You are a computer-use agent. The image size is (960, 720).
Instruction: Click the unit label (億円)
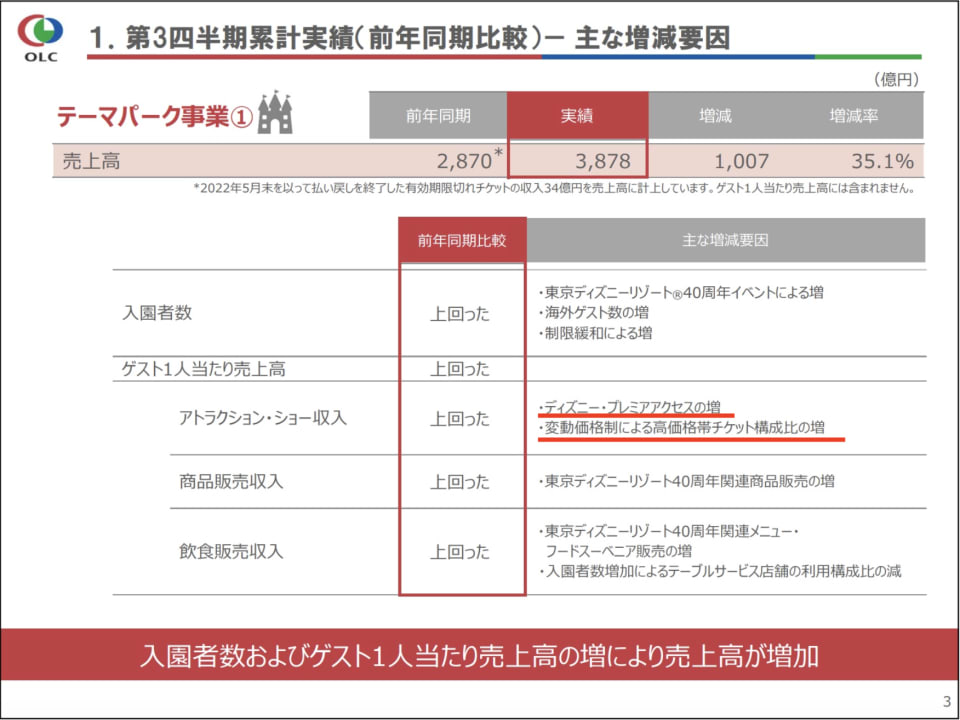(896, 80)
